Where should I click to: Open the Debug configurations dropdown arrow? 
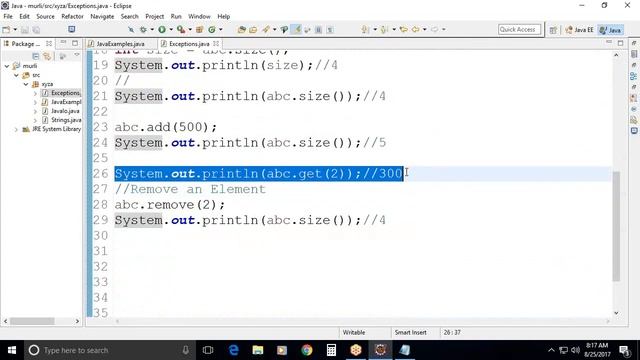(152, 29)
